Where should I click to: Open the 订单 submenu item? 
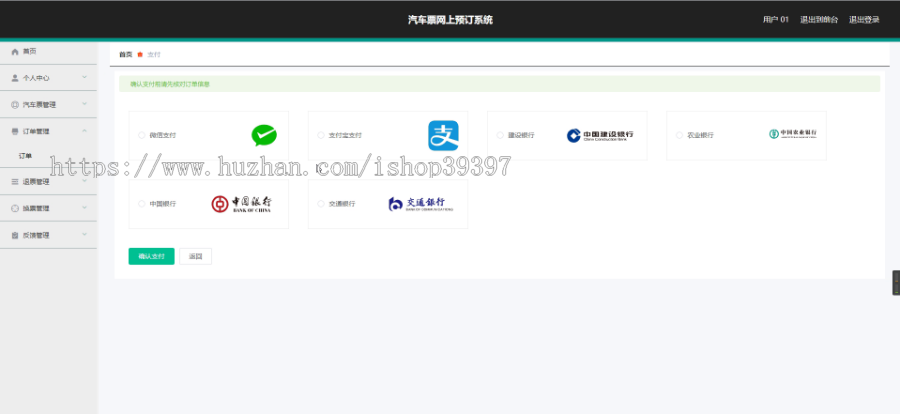point(25,156)
